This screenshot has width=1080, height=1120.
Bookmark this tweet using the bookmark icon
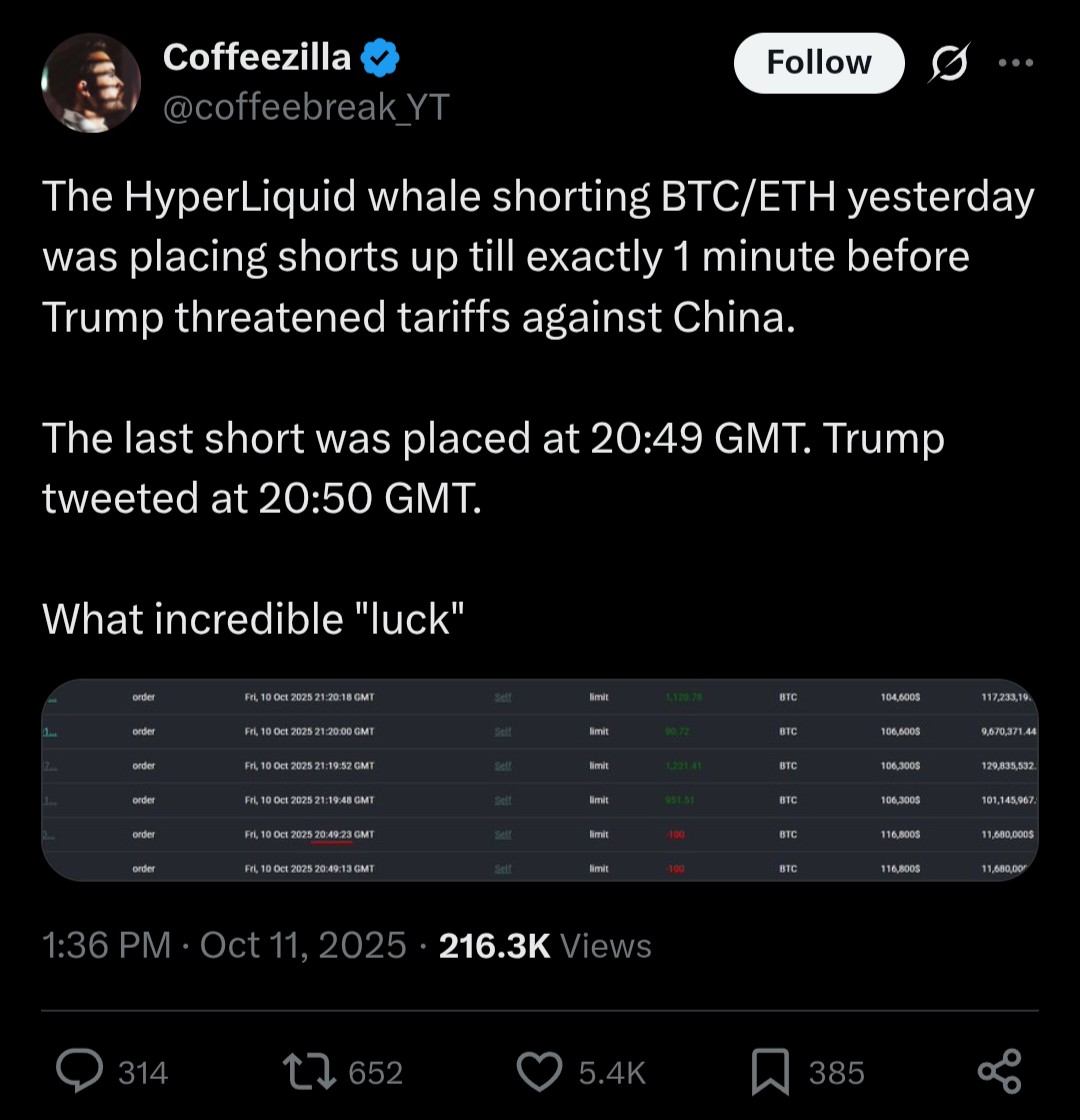770,1071
